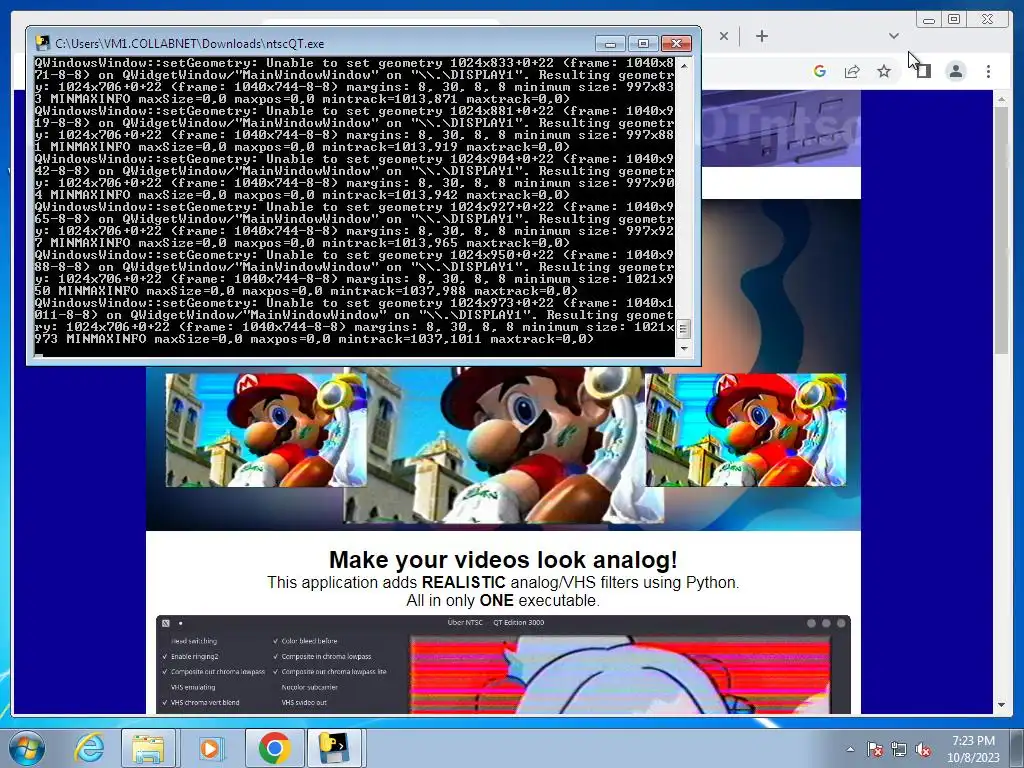Click console scrollbar up arrow
Screen dimensions: 1024x768
pyautogui.click(x=683, y=65)
